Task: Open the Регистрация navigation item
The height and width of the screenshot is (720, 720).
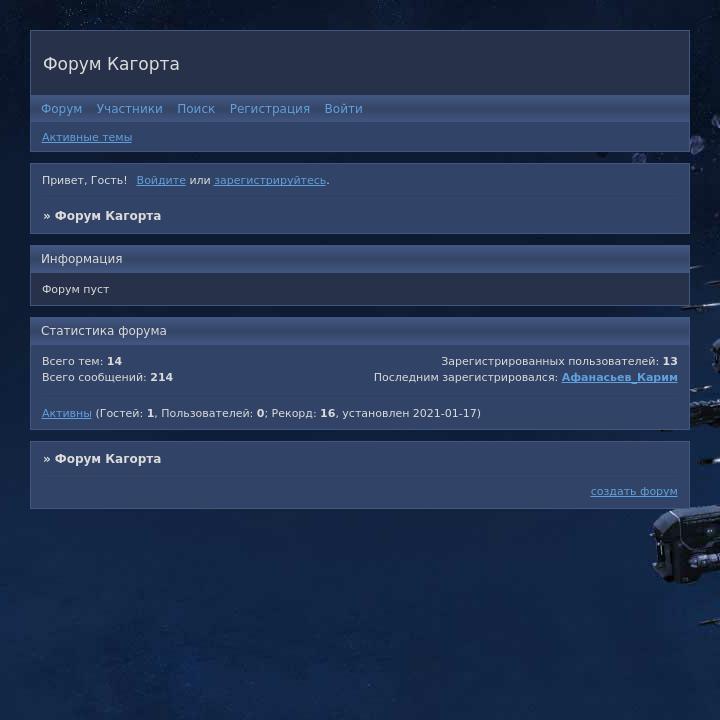Action: point(270,109)
